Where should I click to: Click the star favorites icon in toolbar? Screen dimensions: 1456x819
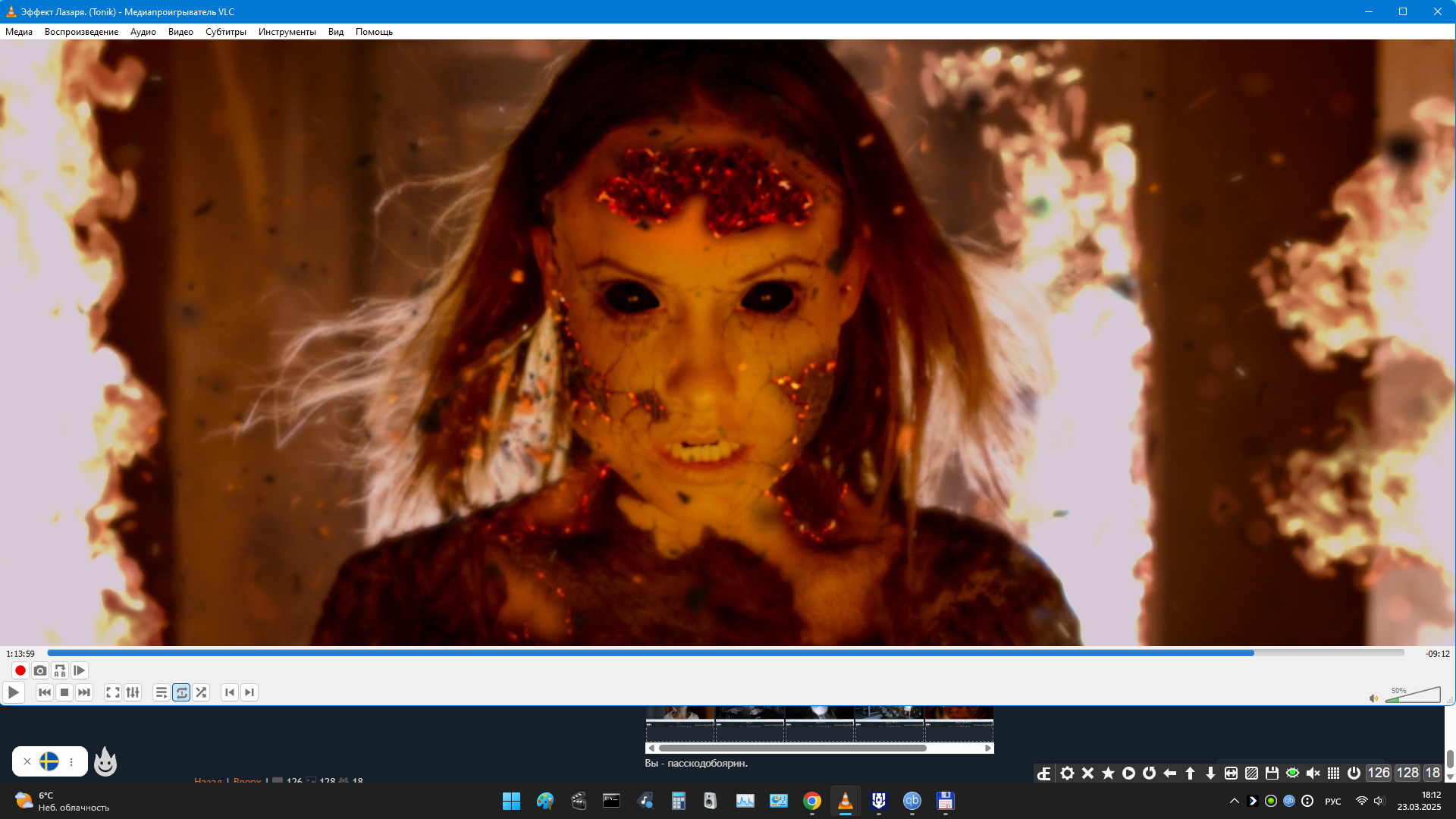[x=1108, y=773]
